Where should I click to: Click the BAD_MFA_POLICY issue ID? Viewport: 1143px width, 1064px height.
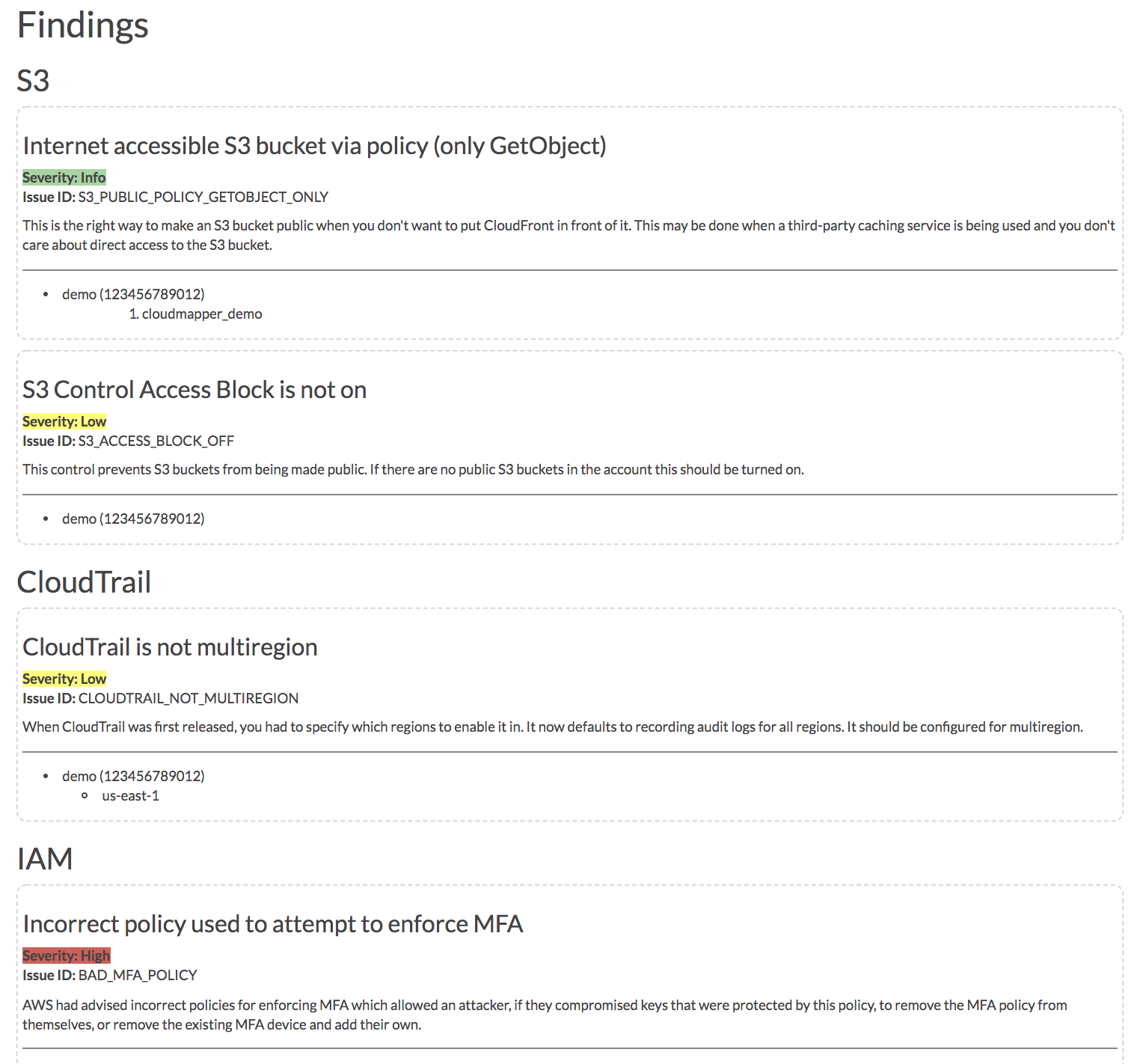(x=138, y=975)
